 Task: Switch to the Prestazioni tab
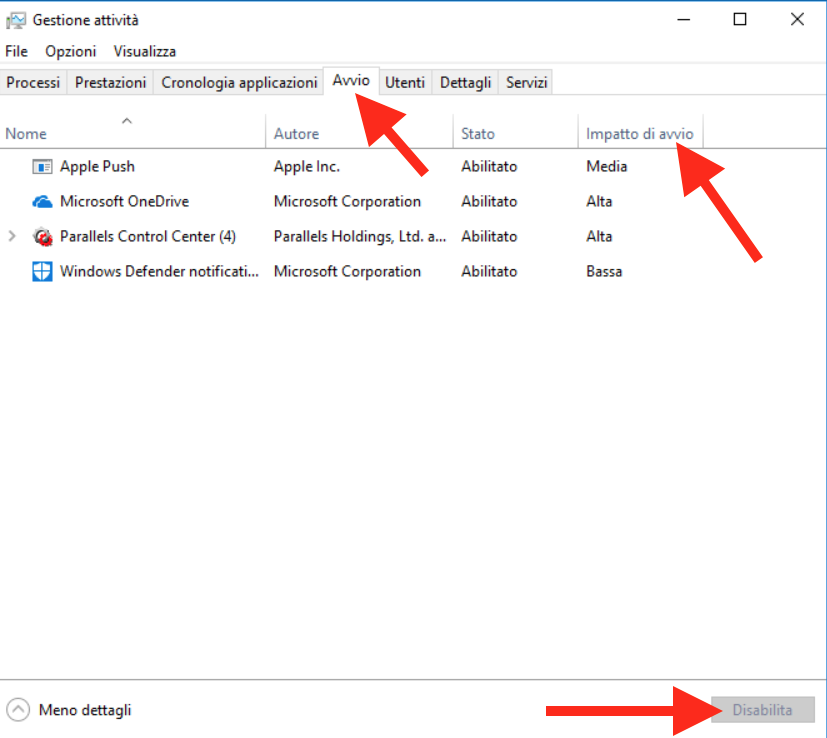click(x=110, y=82)
